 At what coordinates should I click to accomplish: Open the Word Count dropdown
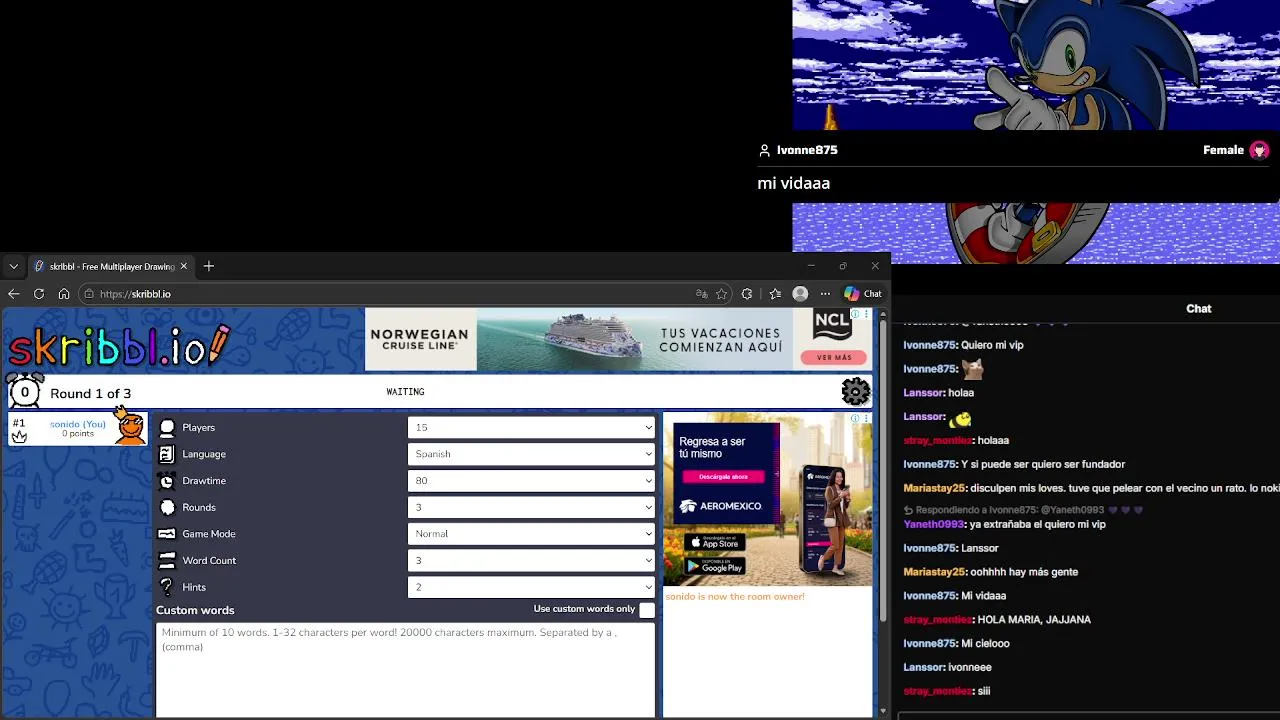[x=531, y=561]
